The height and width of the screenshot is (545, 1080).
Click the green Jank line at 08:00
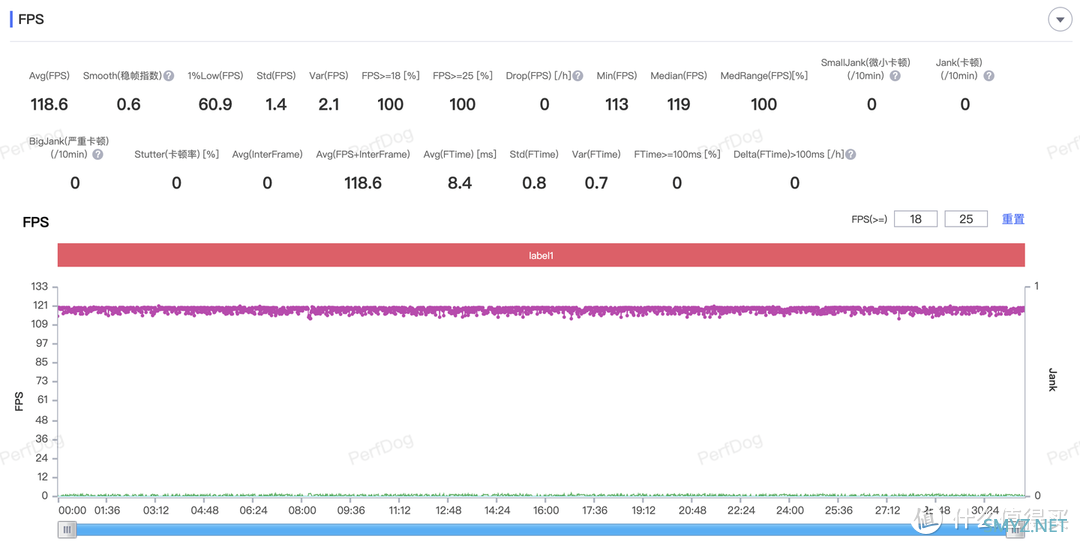coord(302,494)
